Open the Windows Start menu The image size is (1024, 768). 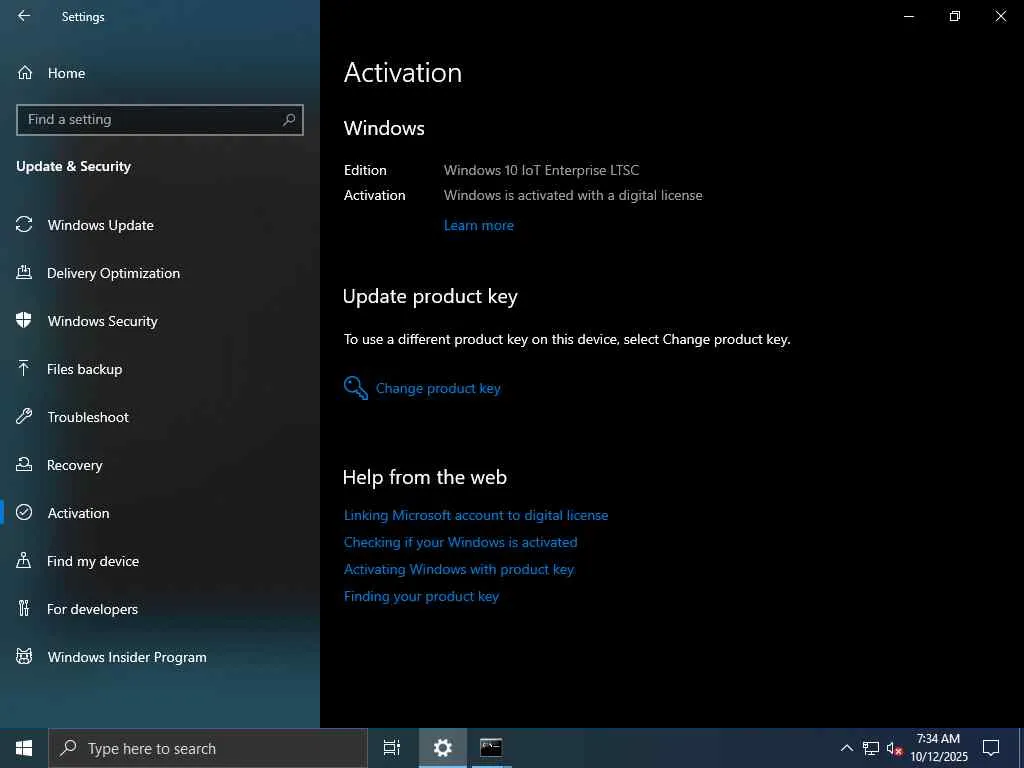24,748
